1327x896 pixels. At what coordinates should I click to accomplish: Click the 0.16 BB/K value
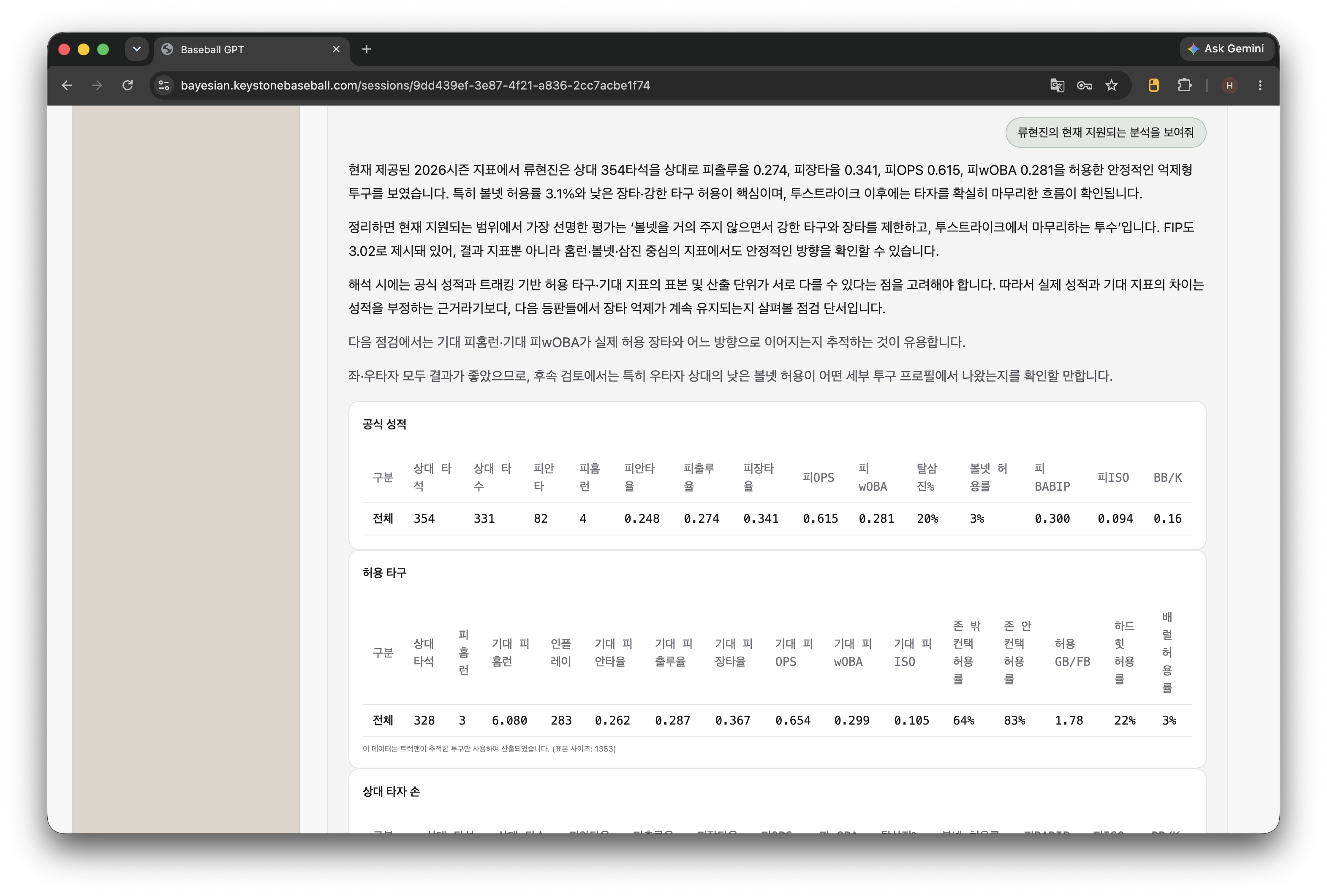[x=1167, y=518]
